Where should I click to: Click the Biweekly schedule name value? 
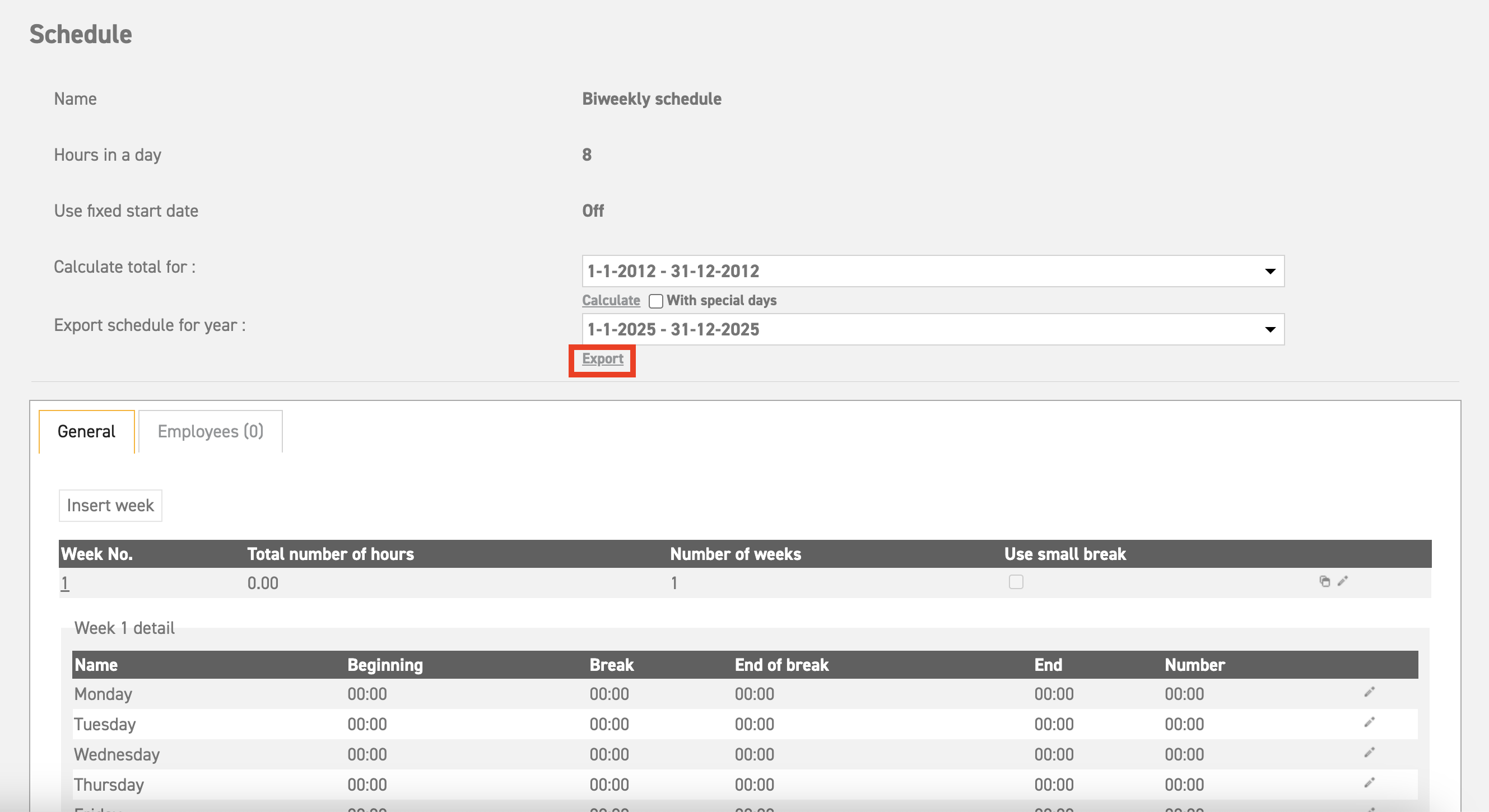point(652,99)
